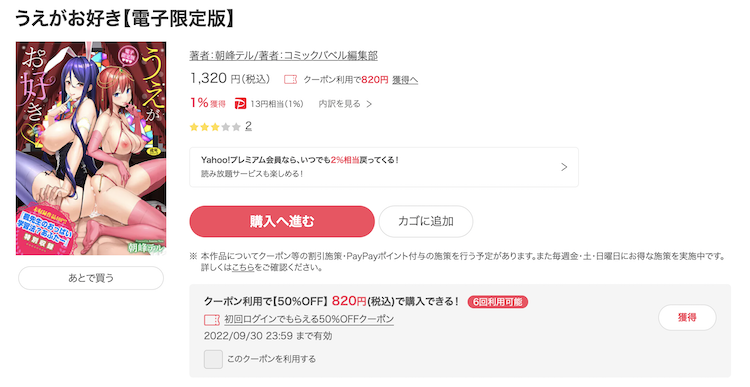Viewport: 750px width, 387px height.
Task: Open the Yahoo!プレミアム会員 info banner
Action: point(384,167)
